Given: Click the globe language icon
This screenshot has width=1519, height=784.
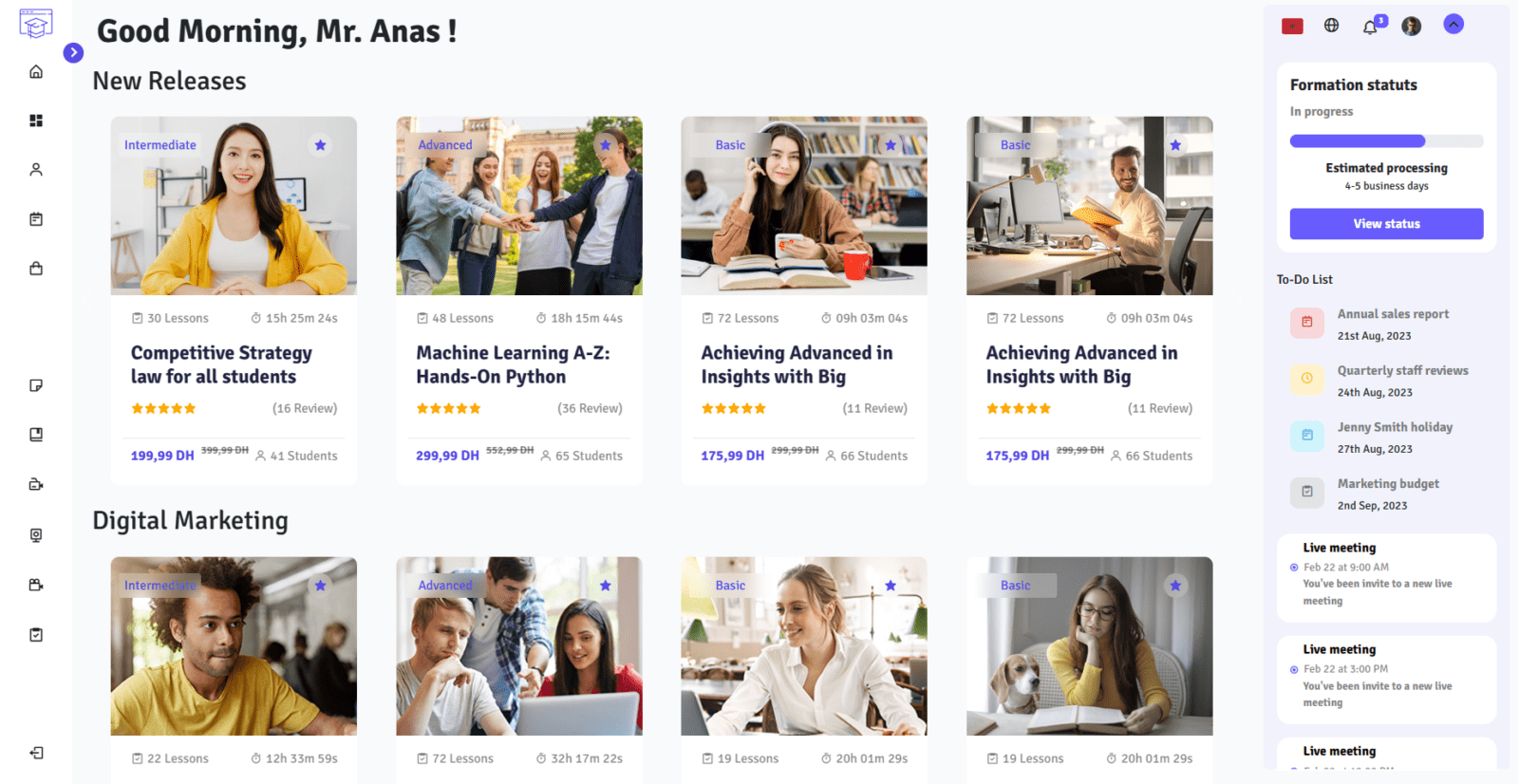Looking at the screenshot, I should (1331, 26).
